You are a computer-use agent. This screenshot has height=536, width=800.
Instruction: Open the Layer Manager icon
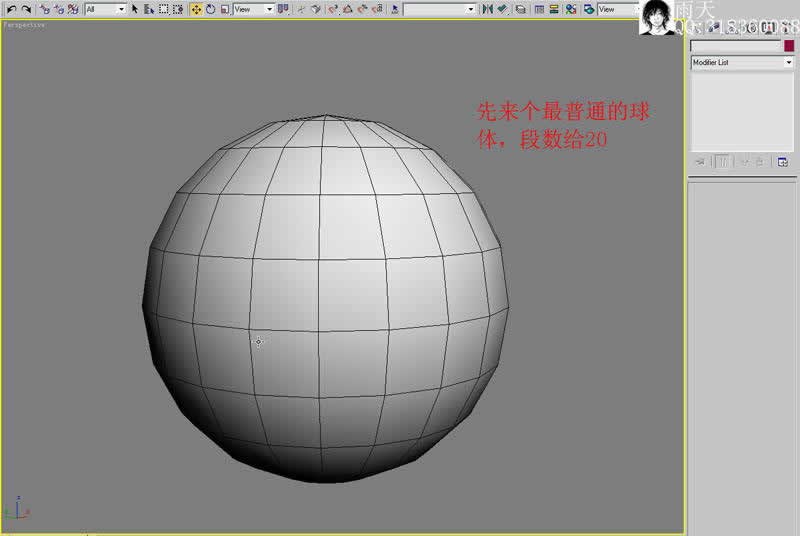pos(520,9)
